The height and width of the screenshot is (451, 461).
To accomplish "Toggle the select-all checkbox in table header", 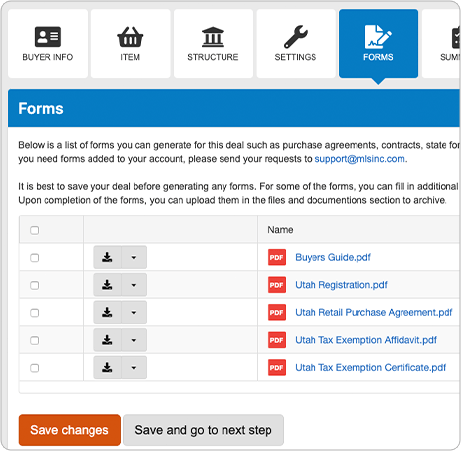I will click(35, 230).
